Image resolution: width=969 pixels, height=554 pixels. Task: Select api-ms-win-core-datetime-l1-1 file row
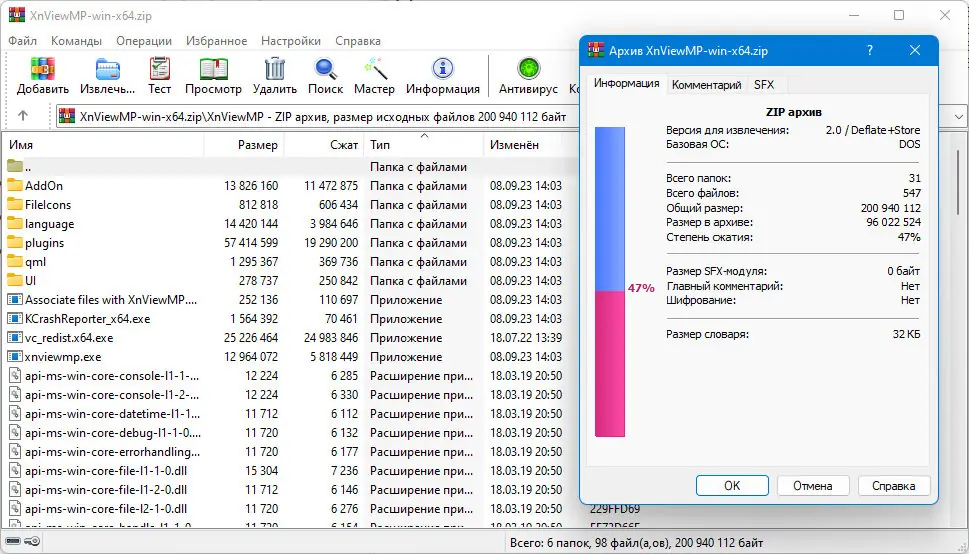click(x=290, y=414)
